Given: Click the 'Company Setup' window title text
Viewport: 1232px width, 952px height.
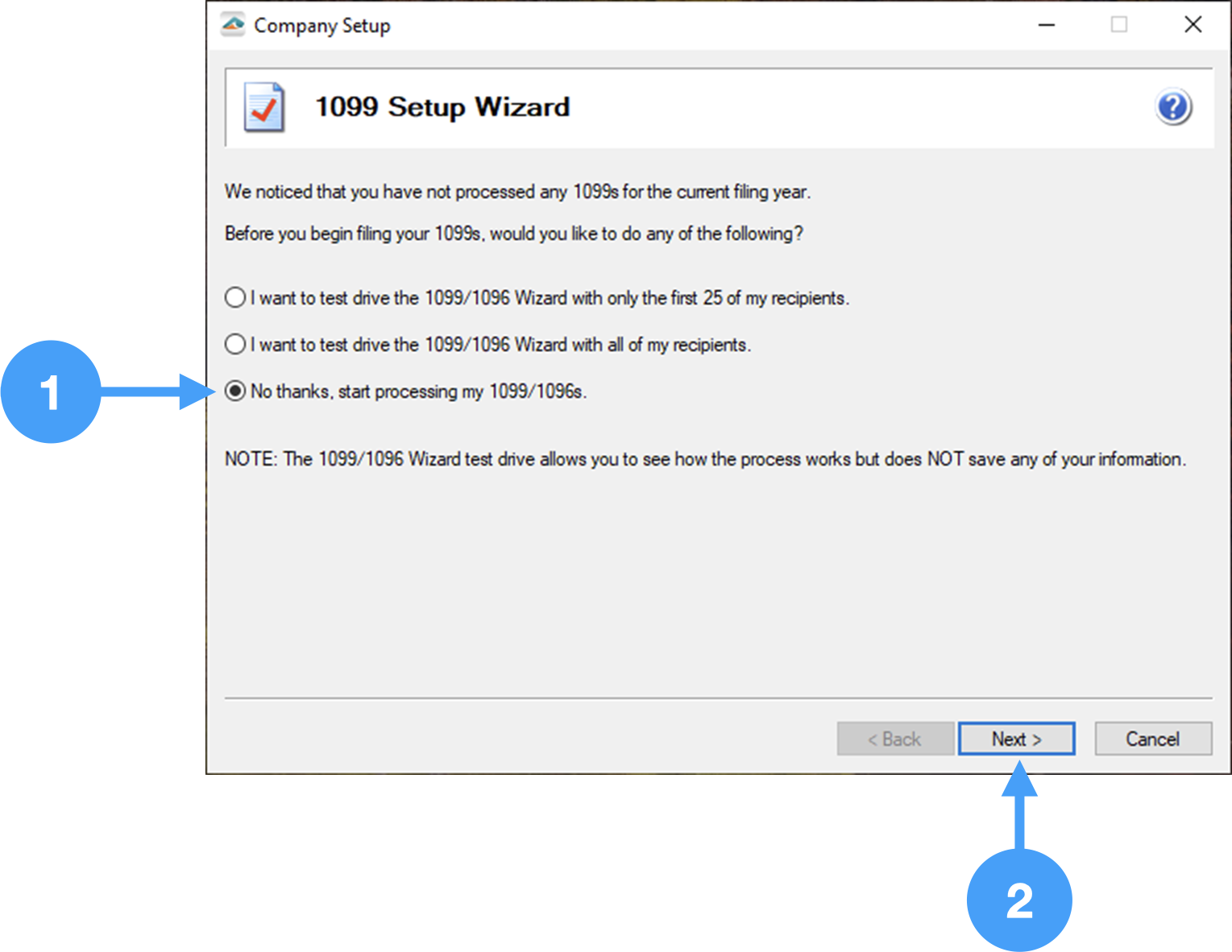Looking at the screenshot, I should point(321,26).
